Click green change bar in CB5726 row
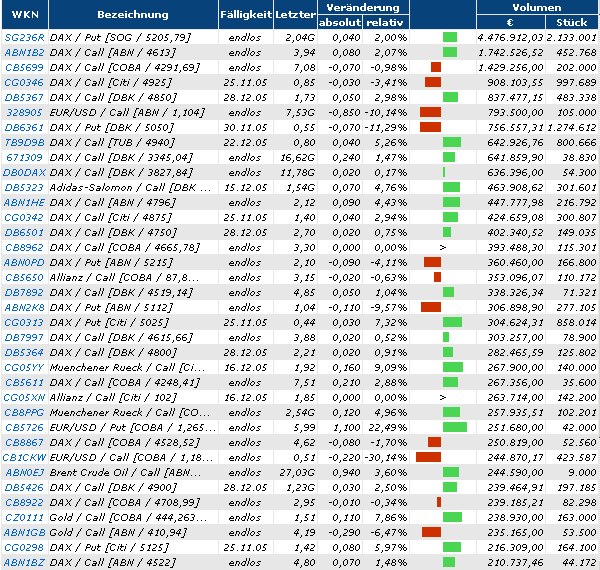The image size is (600, 570). 455,427
